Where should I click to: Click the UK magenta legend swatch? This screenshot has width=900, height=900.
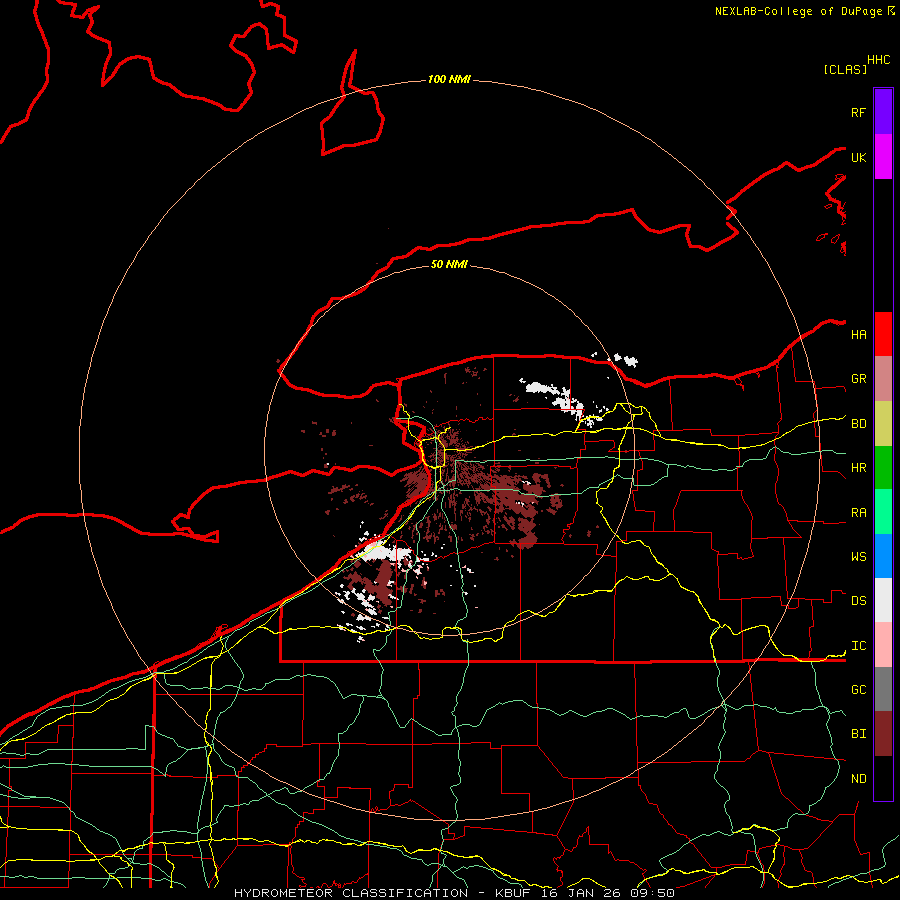883,157
